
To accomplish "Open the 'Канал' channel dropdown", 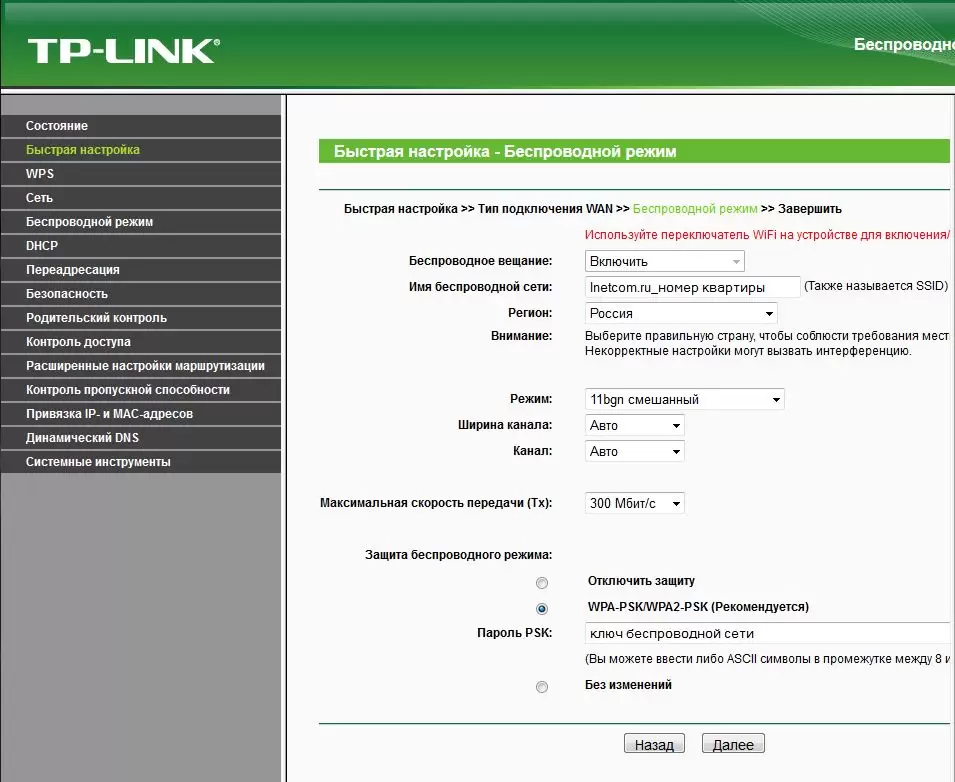I will coord(634,451).
